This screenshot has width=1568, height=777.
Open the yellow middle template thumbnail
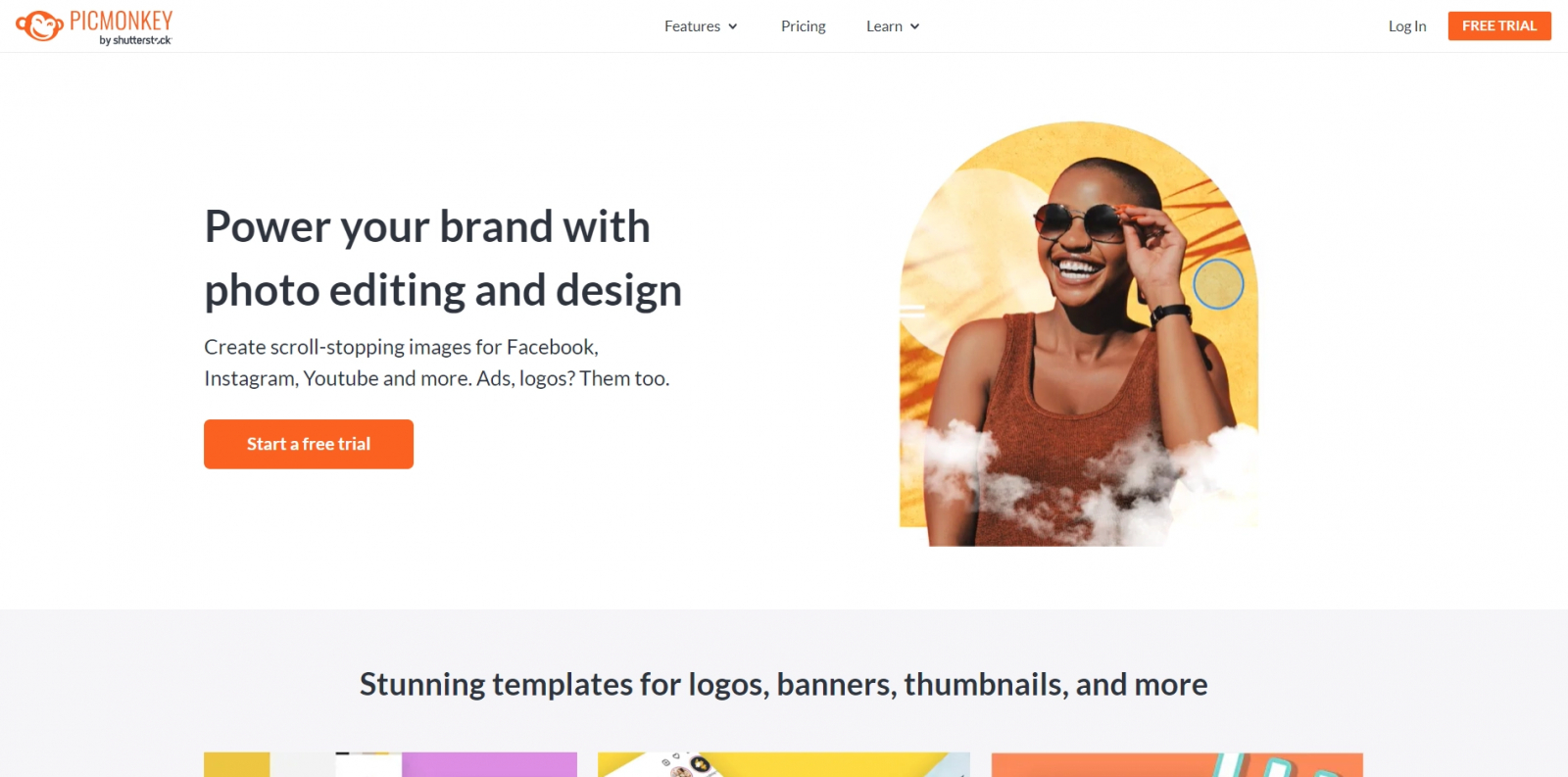pyautogui.click(x=784, y=764)
